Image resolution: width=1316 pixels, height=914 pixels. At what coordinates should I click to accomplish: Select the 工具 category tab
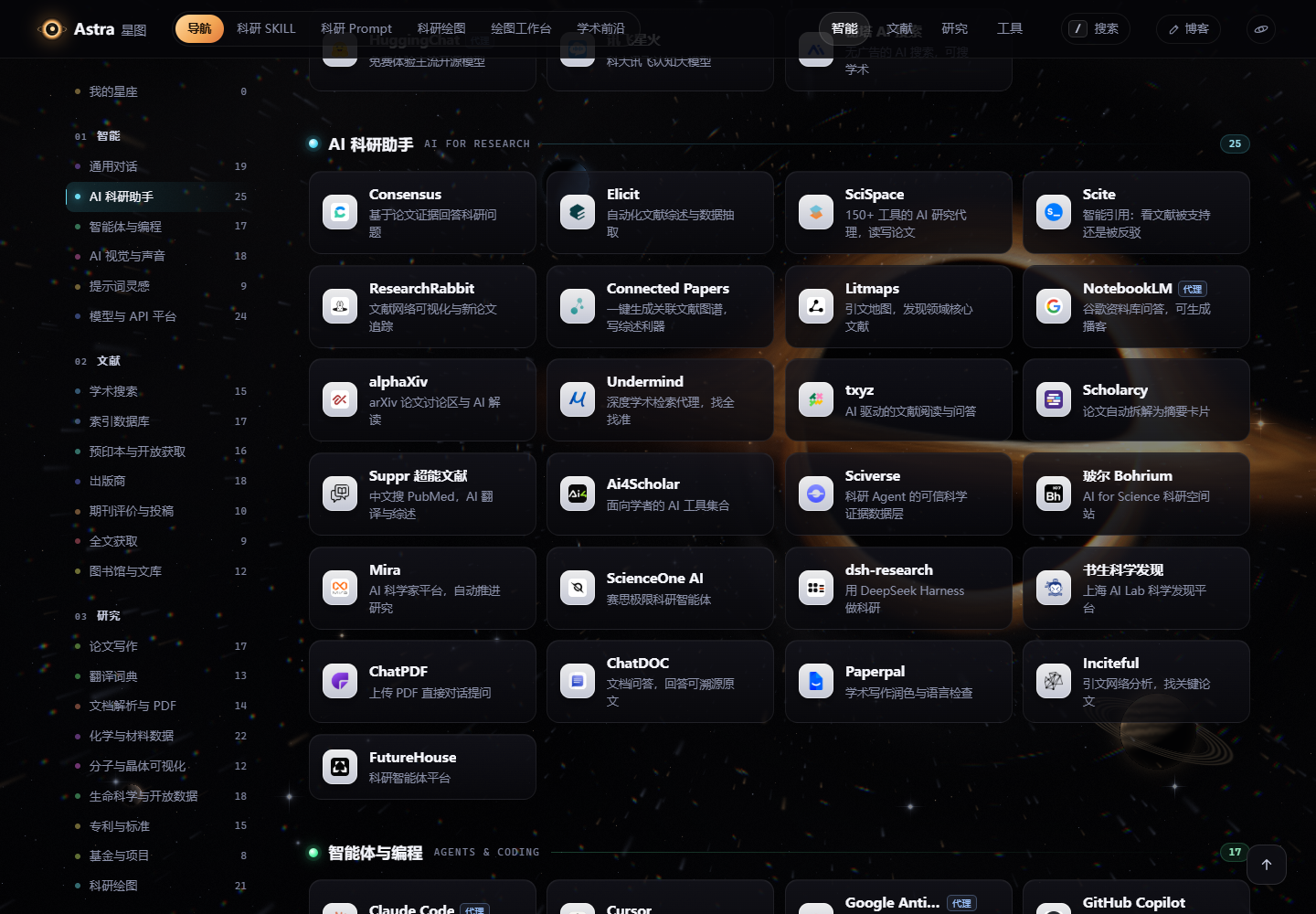(1010, 29)
